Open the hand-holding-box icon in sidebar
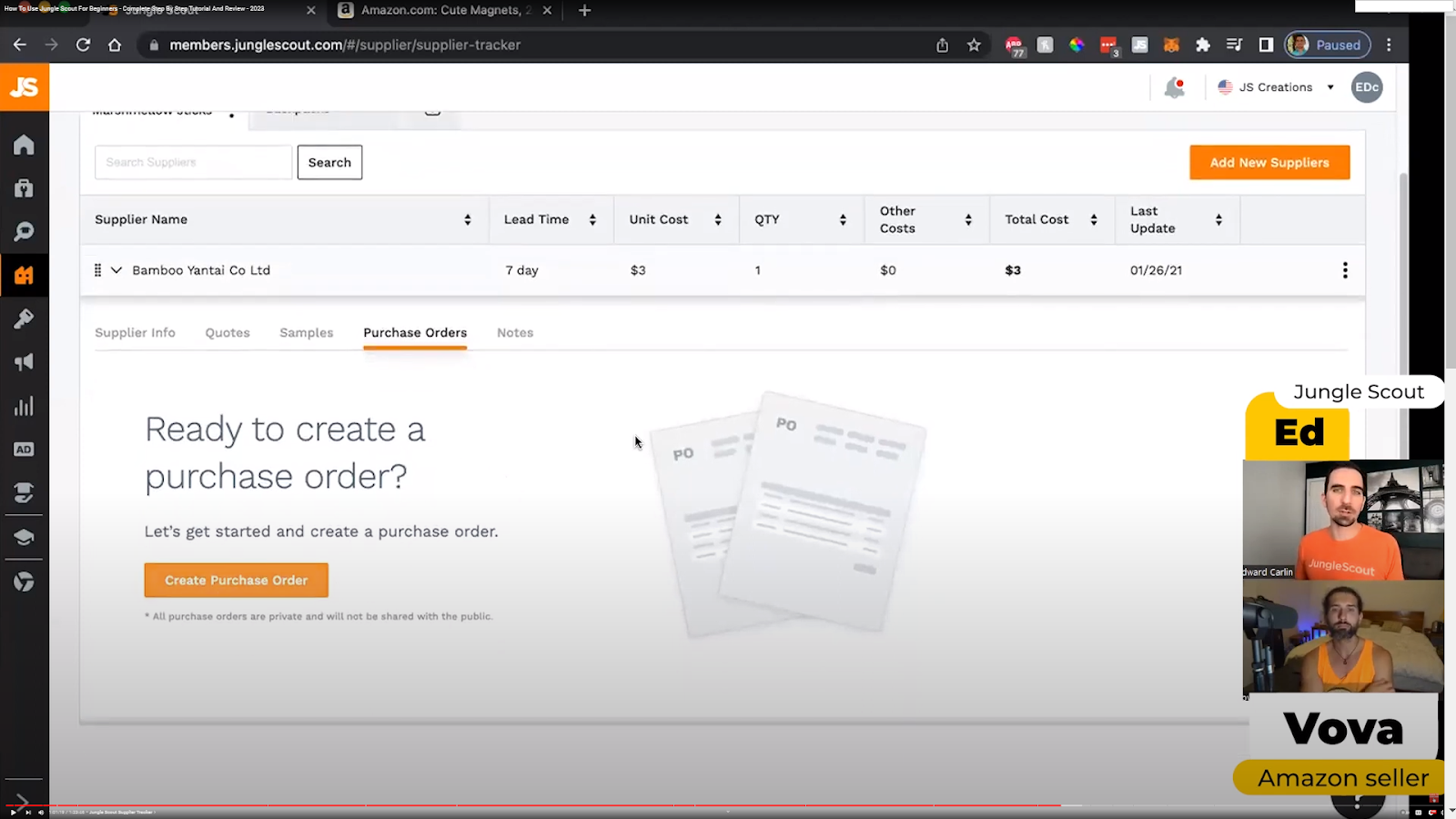Viewport: 1456px width, 819px height. 24,493
